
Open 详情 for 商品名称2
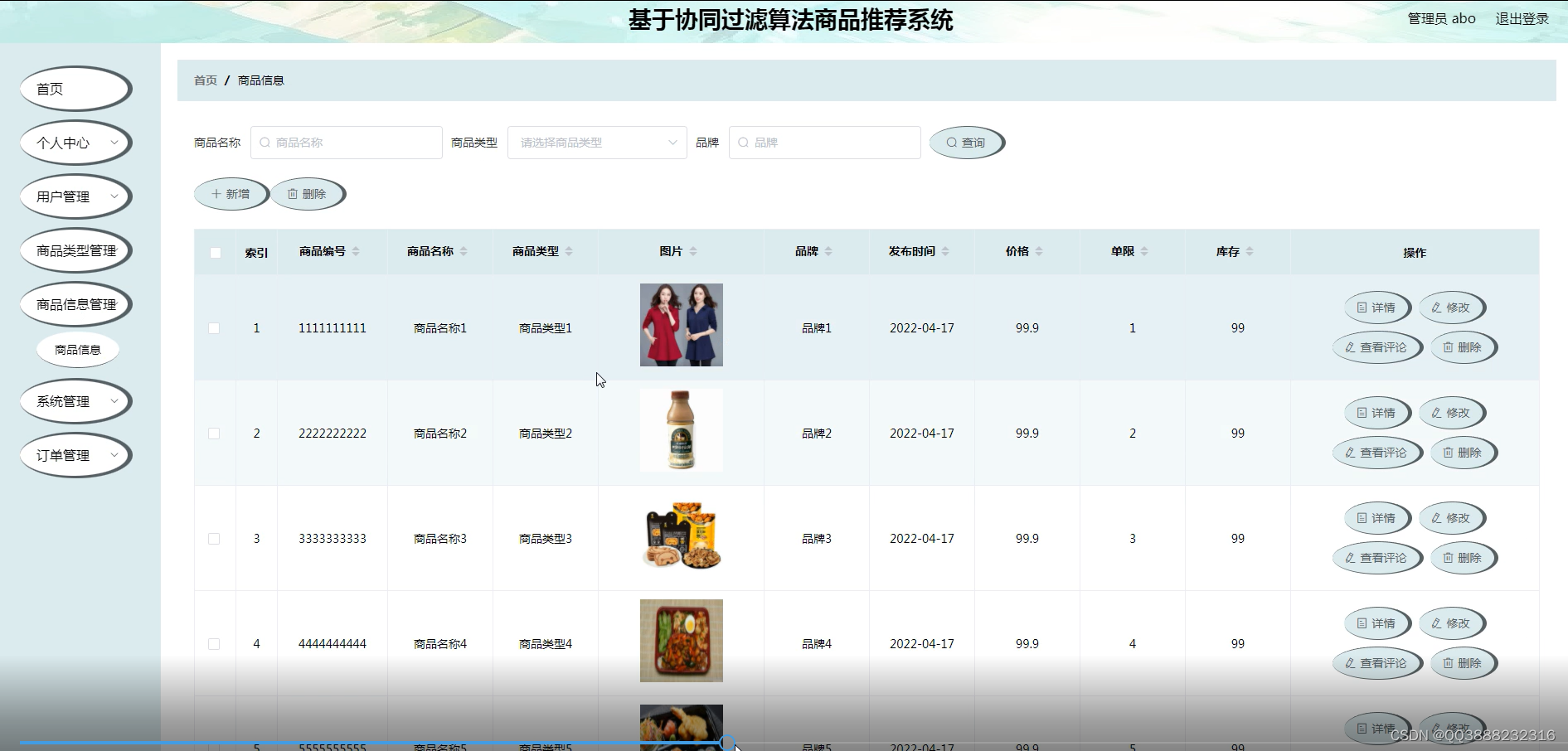point(1377,413)
